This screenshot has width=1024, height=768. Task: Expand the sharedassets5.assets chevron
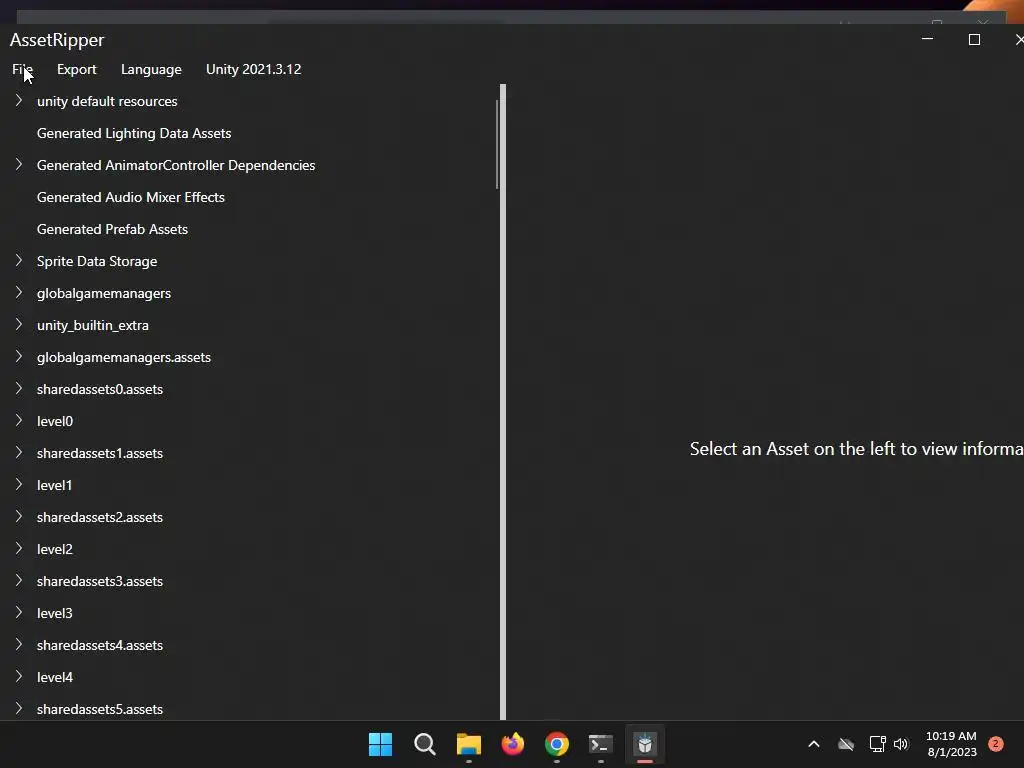(19, 709)
